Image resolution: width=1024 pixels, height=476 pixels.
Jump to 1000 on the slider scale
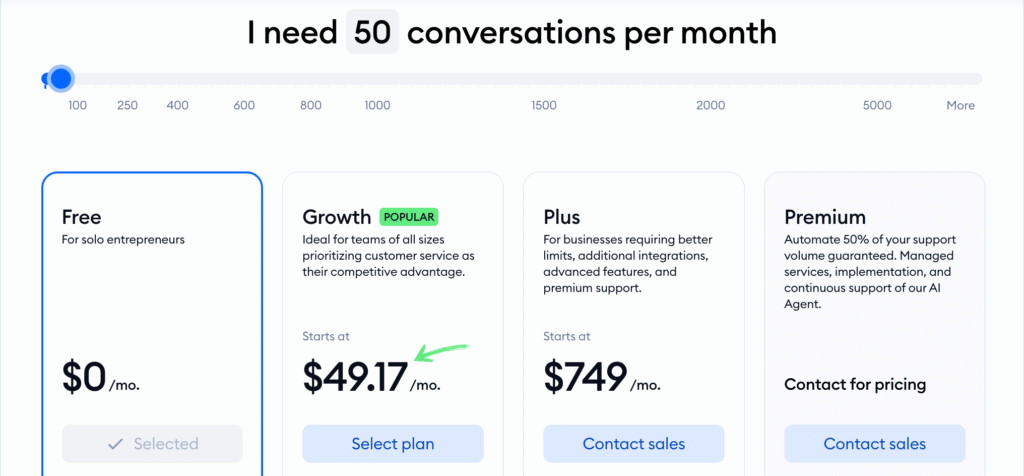pyautogui.click(x=377, y=106)
